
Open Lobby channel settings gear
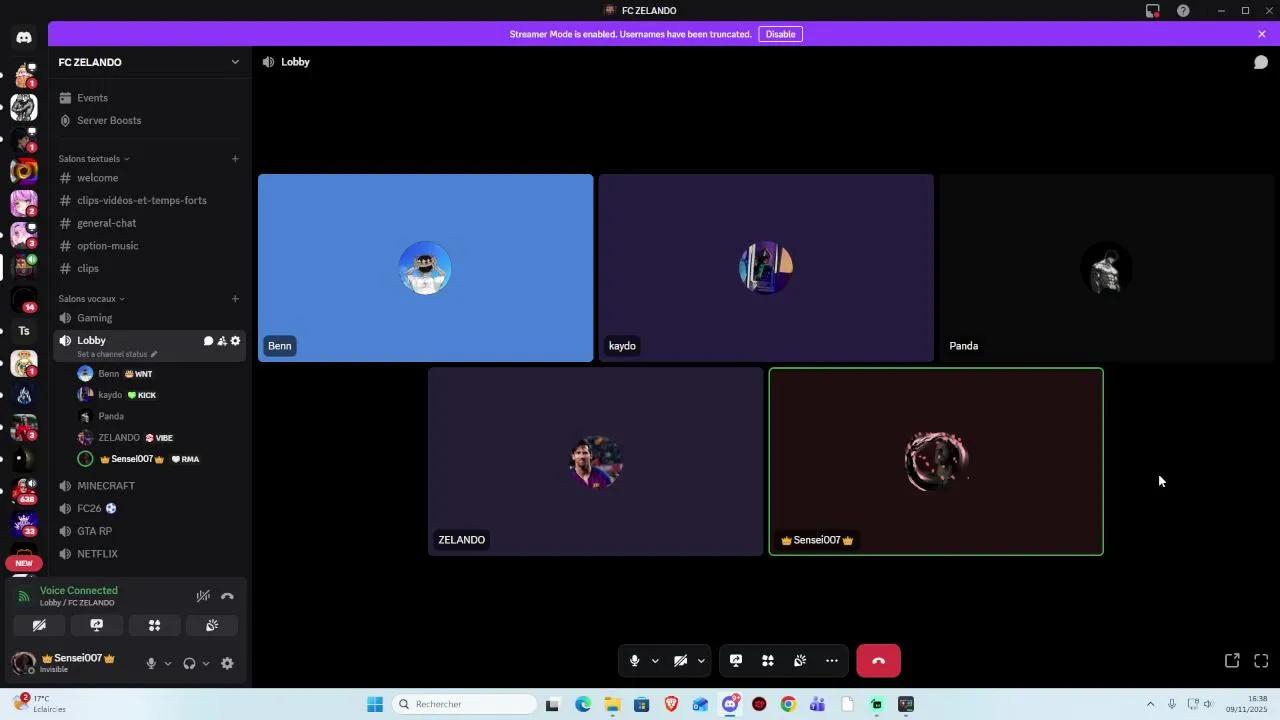point(236,341)
